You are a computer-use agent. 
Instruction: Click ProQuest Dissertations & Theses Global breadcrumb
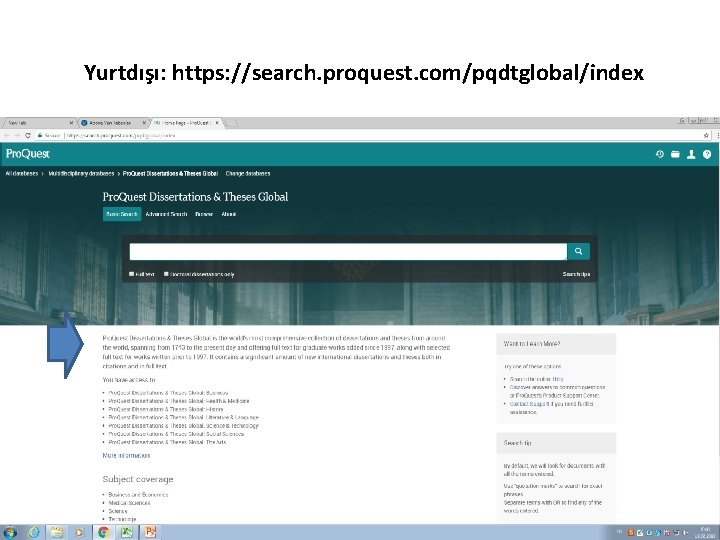click(x=170, y=174)
